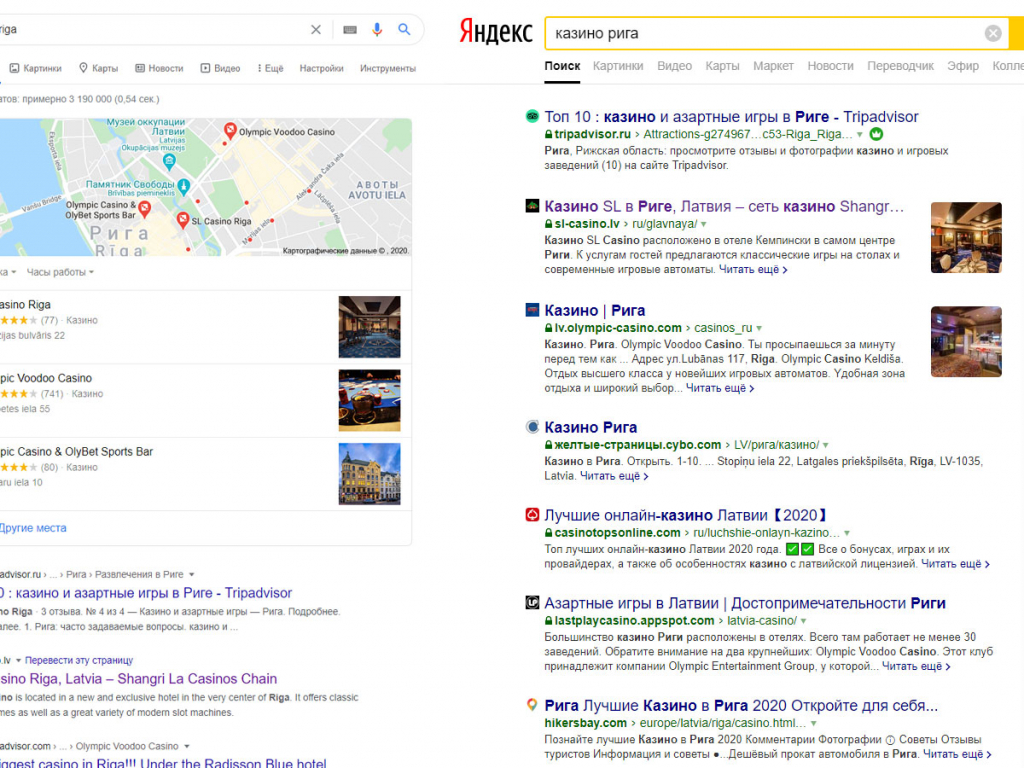
Task: Open Google Инструменты search tools
Action: [388, 68]
